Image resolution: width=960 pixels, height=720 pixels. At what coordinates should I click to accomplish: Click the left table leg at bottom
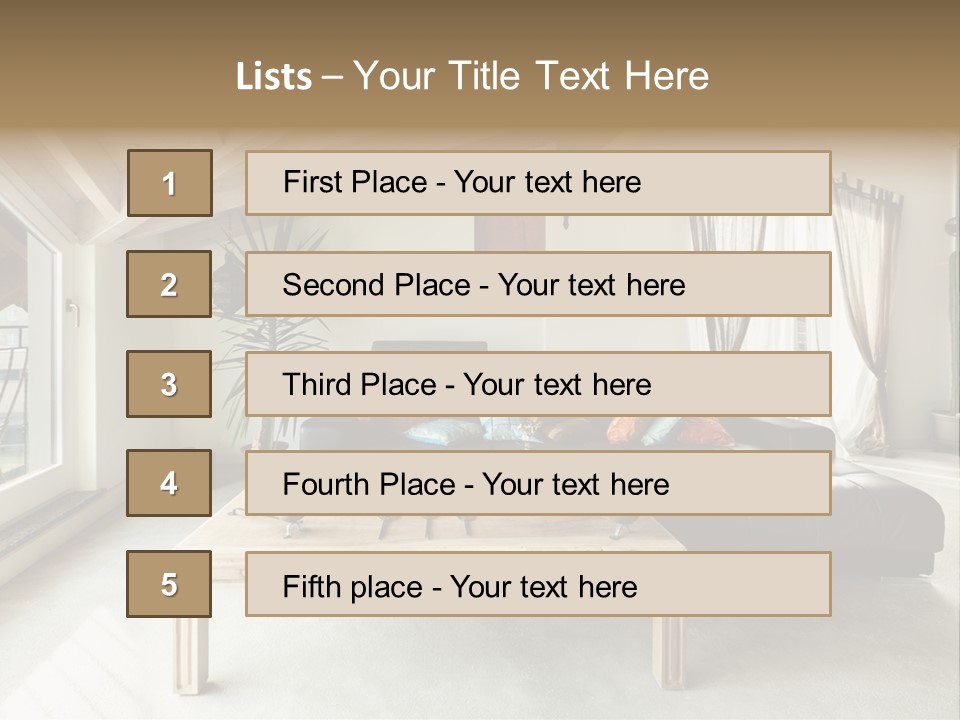[x=187, y=655]
